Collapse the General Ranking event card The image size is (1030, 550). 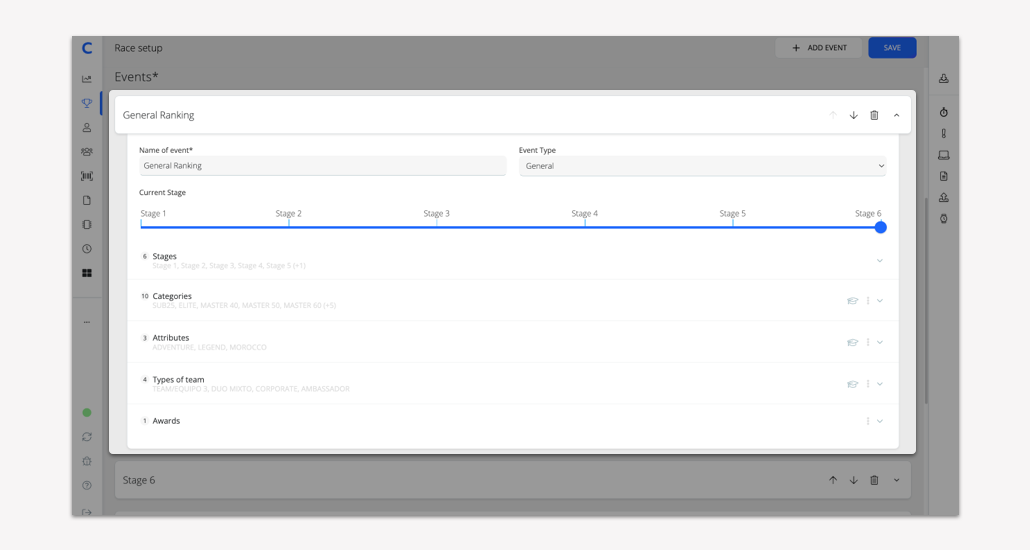[x=896, y=115]
